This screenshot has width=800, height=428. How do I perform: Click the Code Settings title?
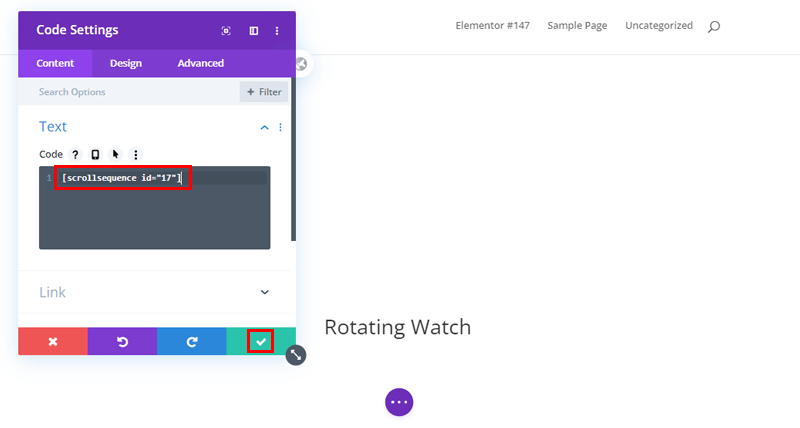[x=77, y=30]
